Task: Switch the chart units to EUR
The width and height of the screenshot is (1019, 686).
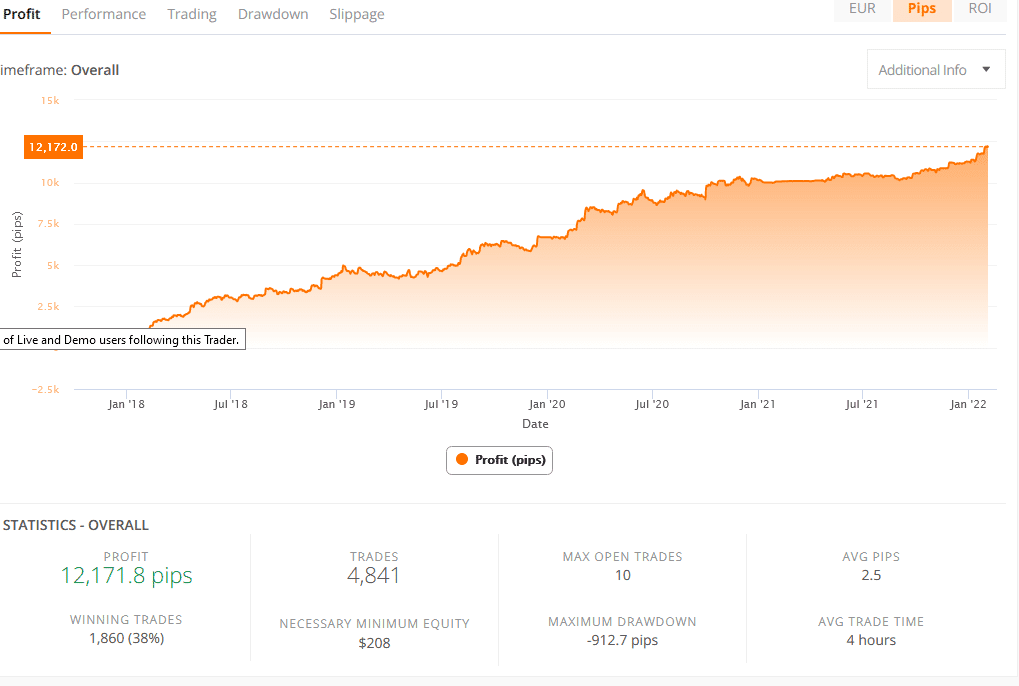Action: (862, 9)
